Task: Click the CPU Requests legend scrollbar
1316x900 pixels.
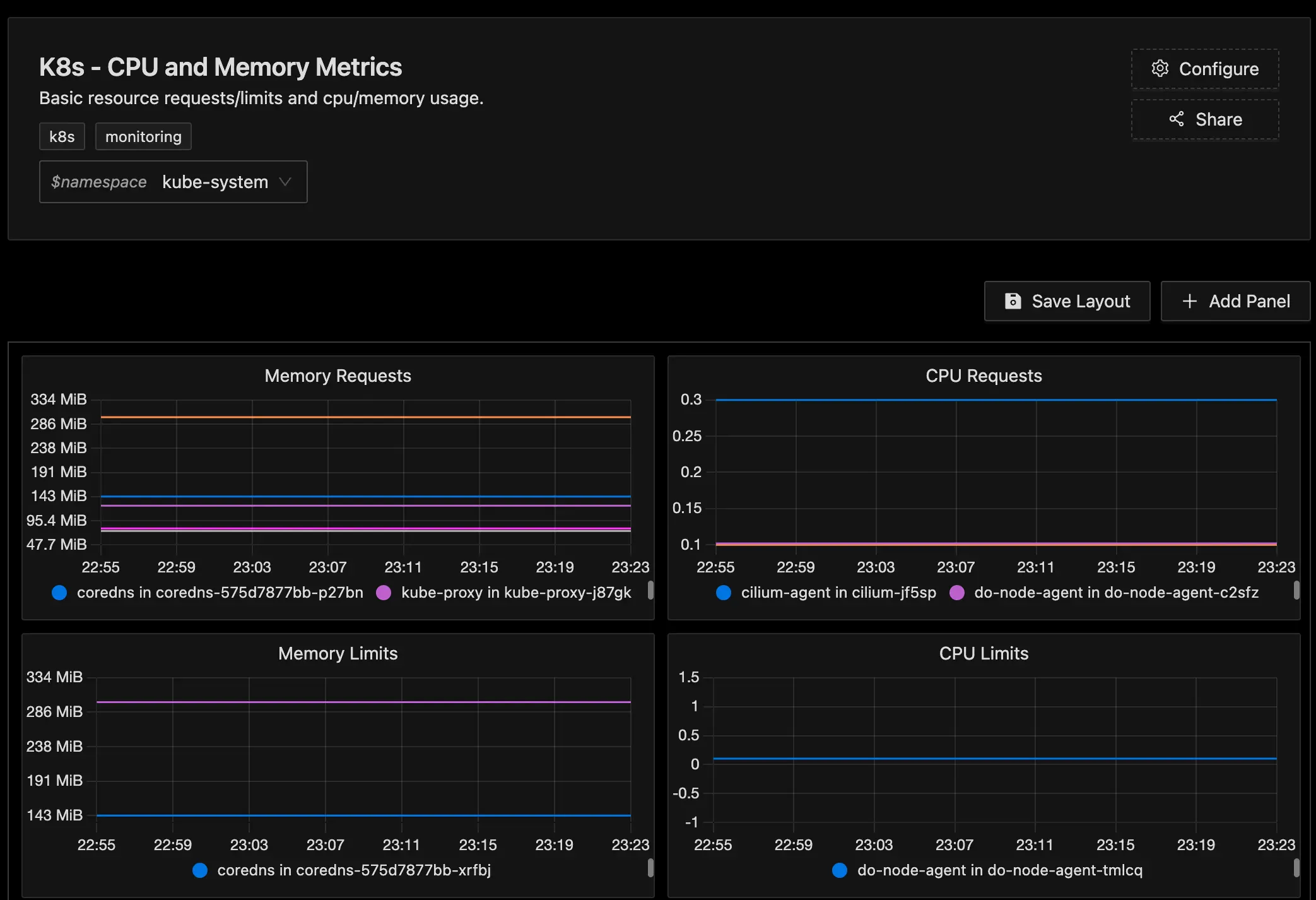Action: [1296, 590]
